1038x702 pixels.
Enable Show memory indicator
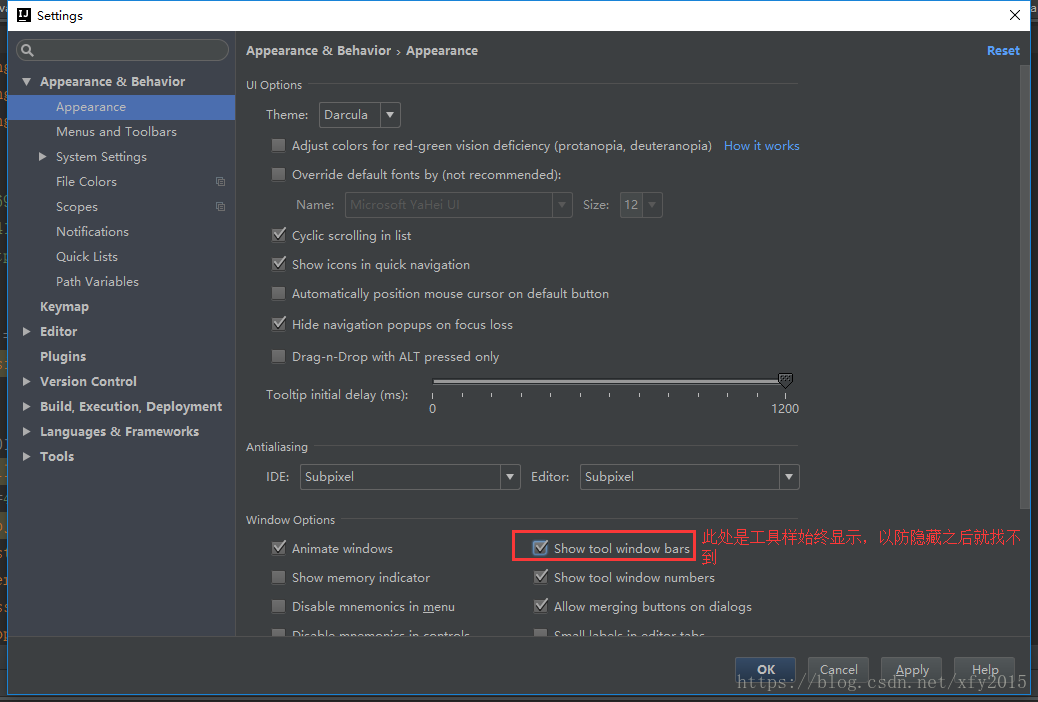[x=279, y=577]
